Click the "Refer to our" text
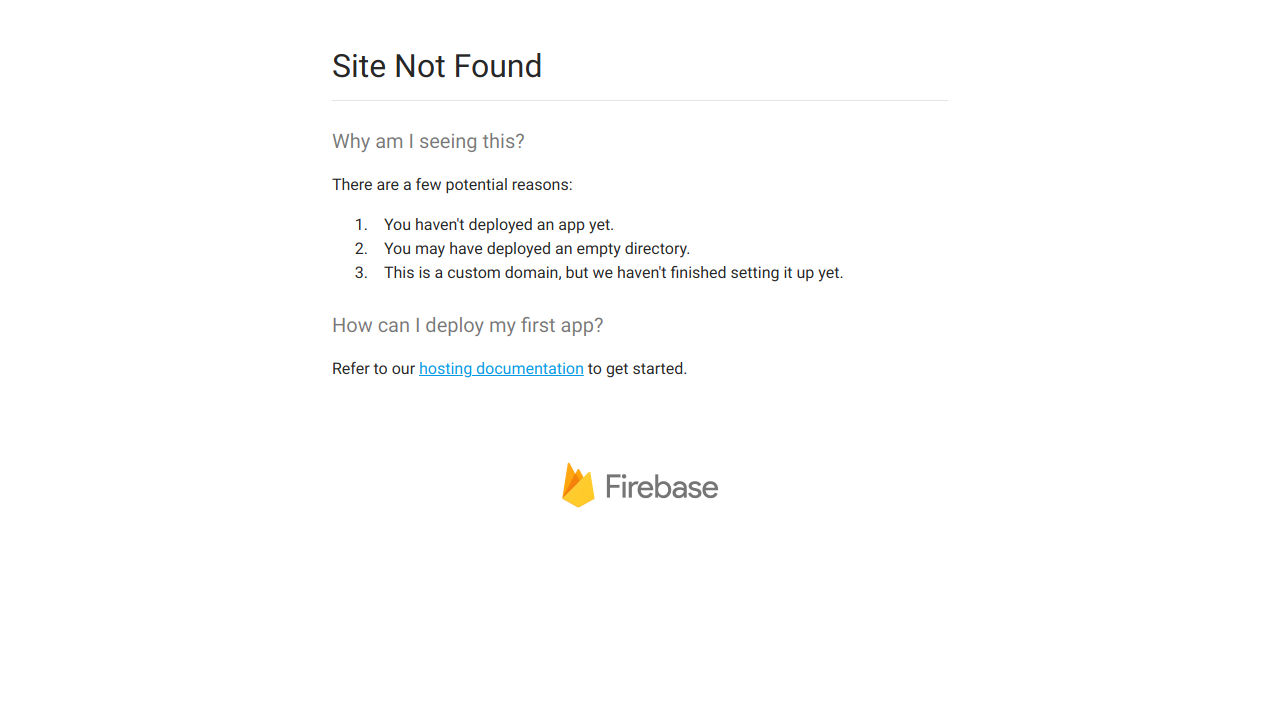This screenshot has width=1280, height=720. tap(373, 369)
